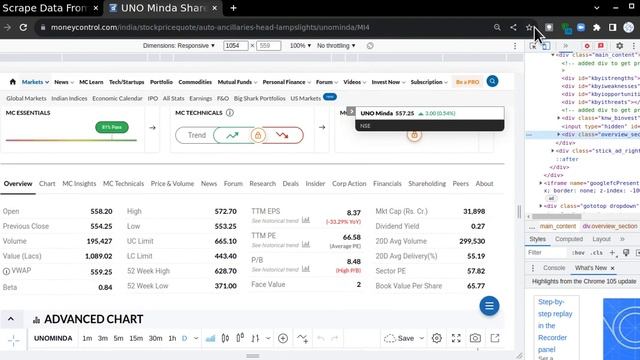Take a chart snapshot with the camera icon

click(475, 338)
